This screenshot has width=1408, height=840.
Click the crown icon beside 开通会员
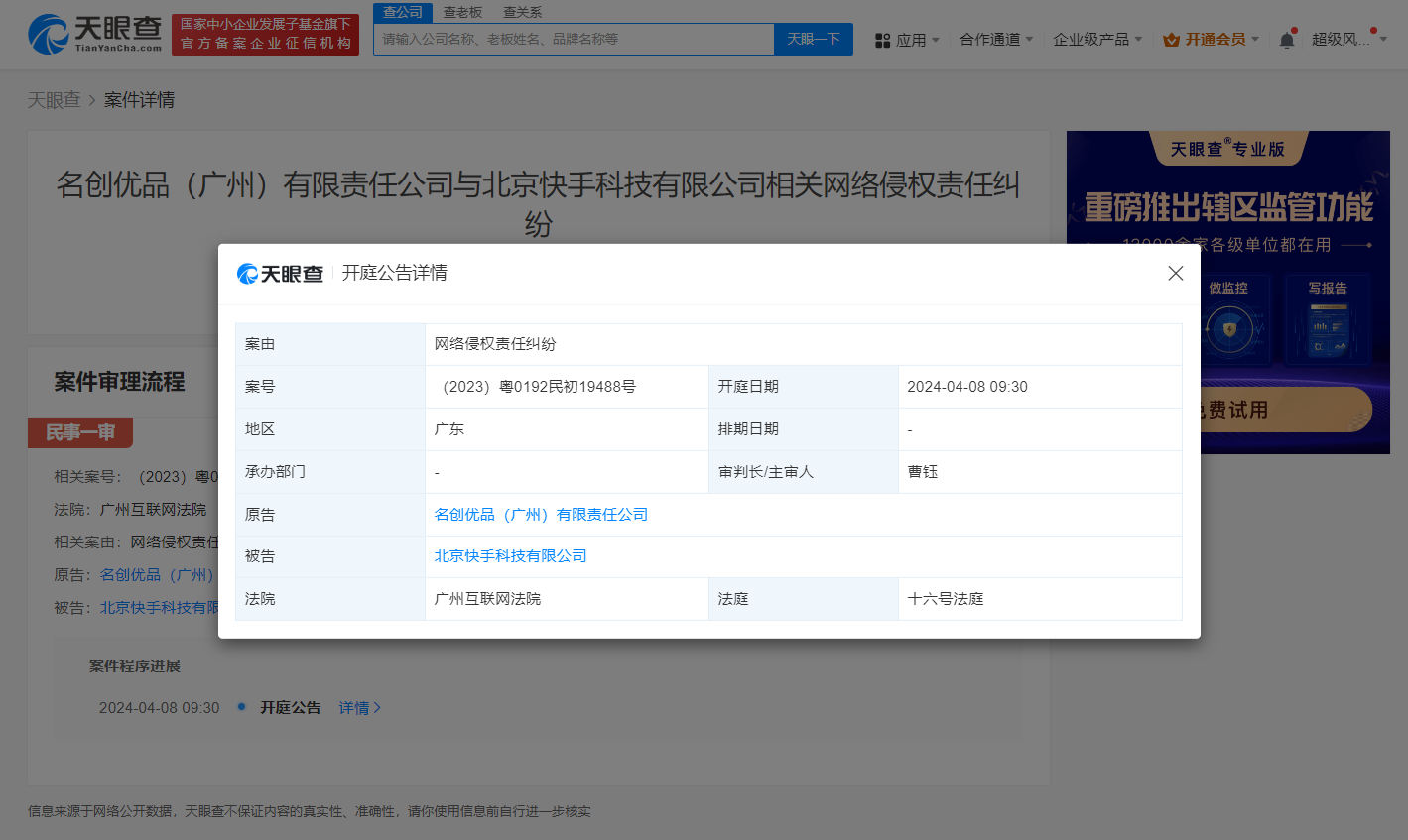(1172, 40)
